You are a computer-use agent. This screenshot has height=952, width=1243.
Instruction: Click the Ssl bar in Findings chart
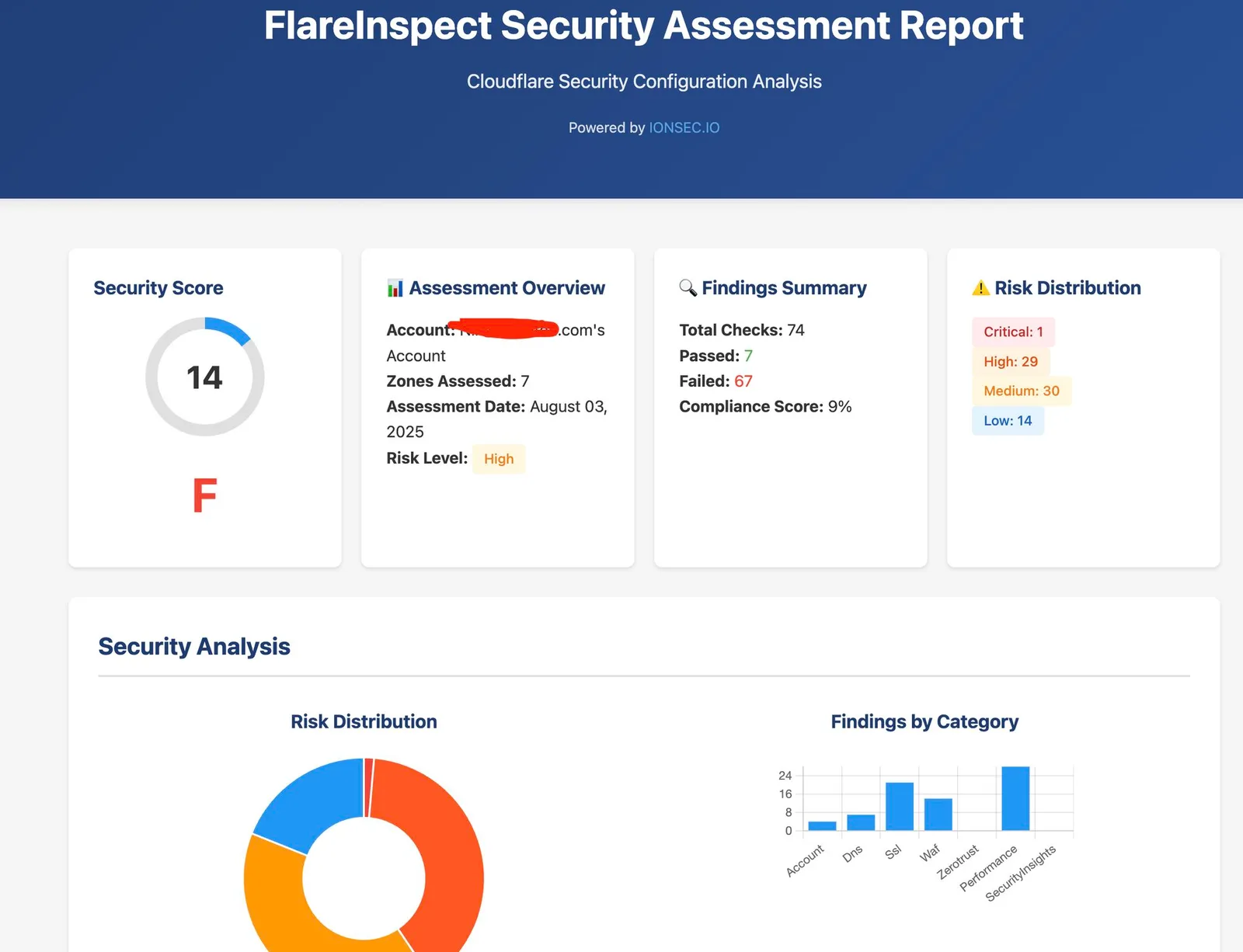coord(900,806)
